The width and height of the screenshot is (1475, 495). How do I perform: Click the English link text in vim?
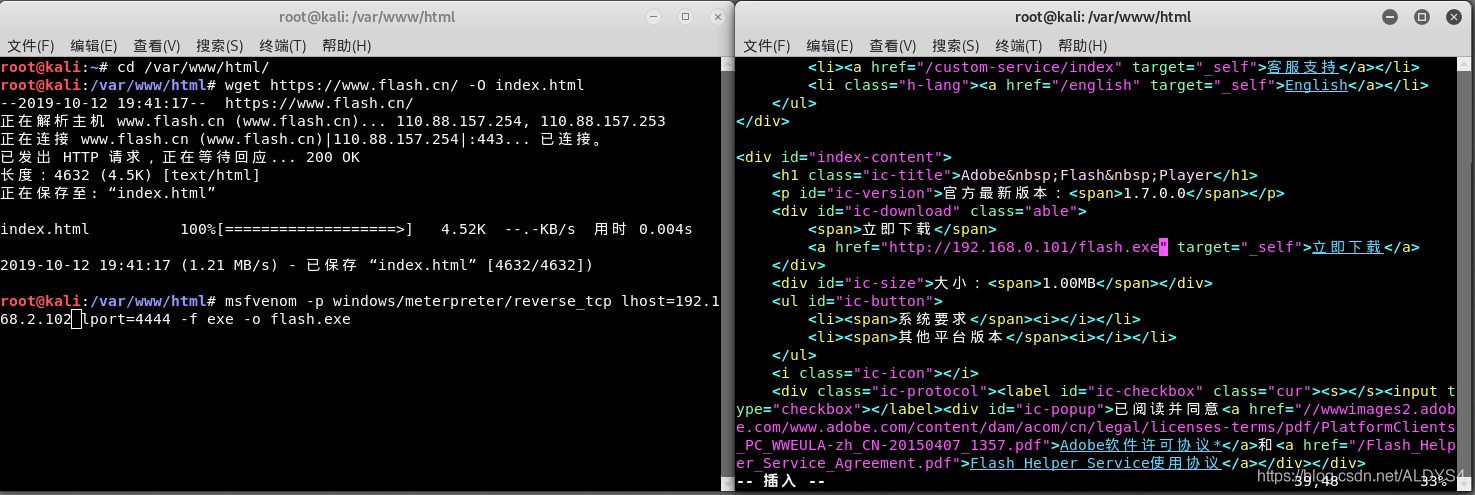click(x=1316, y=85)
